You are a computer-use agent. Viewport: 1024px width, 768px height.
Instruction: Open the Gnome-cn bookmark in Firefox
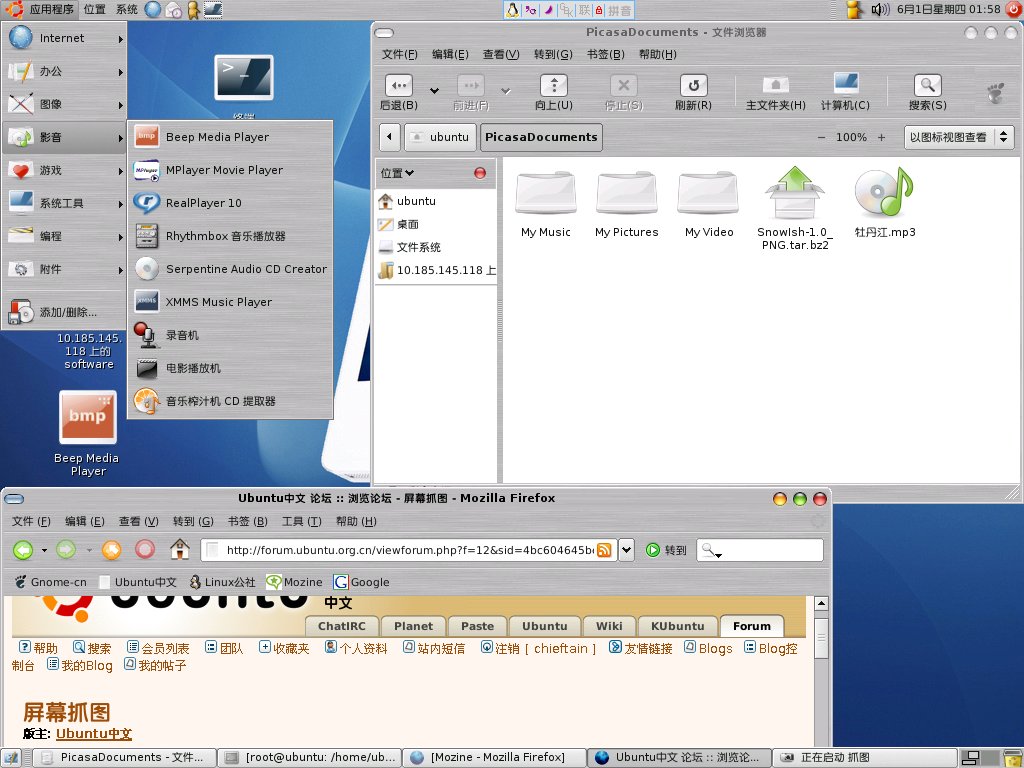[x=50, y=582]
